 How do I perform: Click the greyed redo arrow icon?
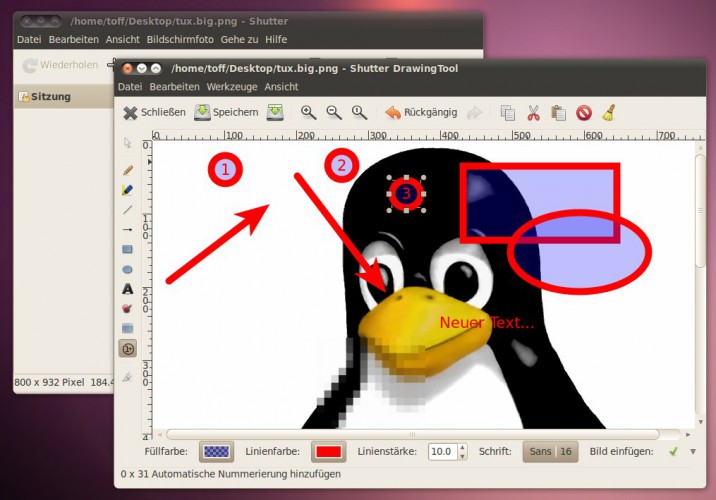(474, 113)
